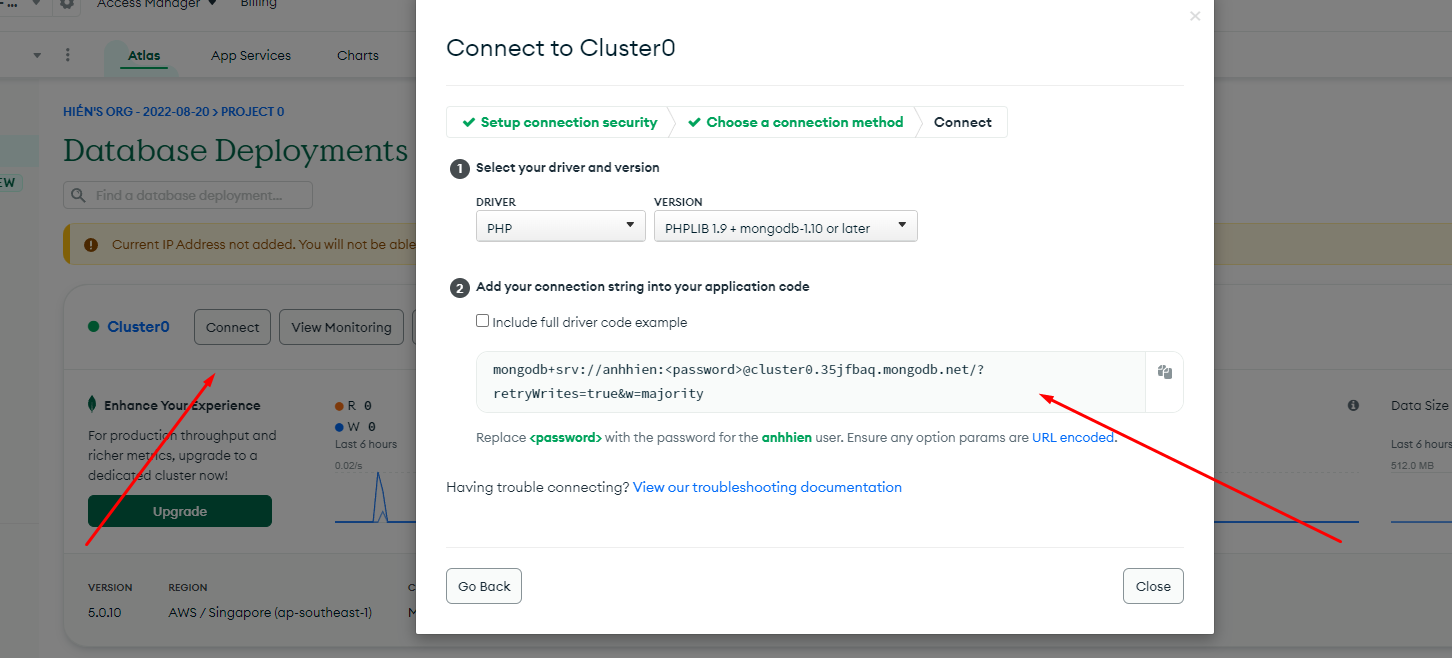Viewport: 1452px width, 658px height.
Task: Click into Find a database deployment field
Action: point(188,195)
